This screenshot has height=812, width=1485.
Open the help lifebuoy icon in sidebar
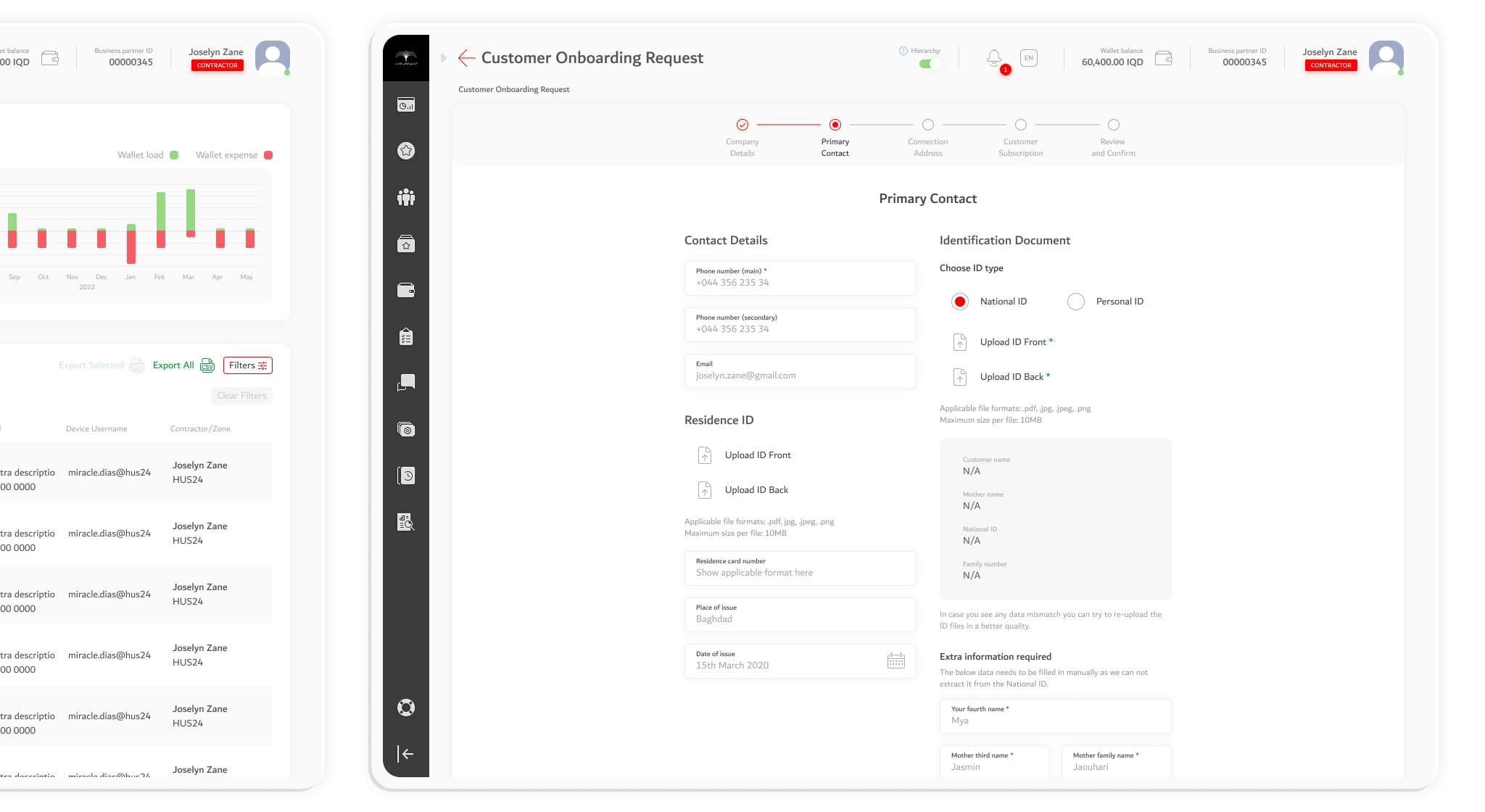(406, 708)
